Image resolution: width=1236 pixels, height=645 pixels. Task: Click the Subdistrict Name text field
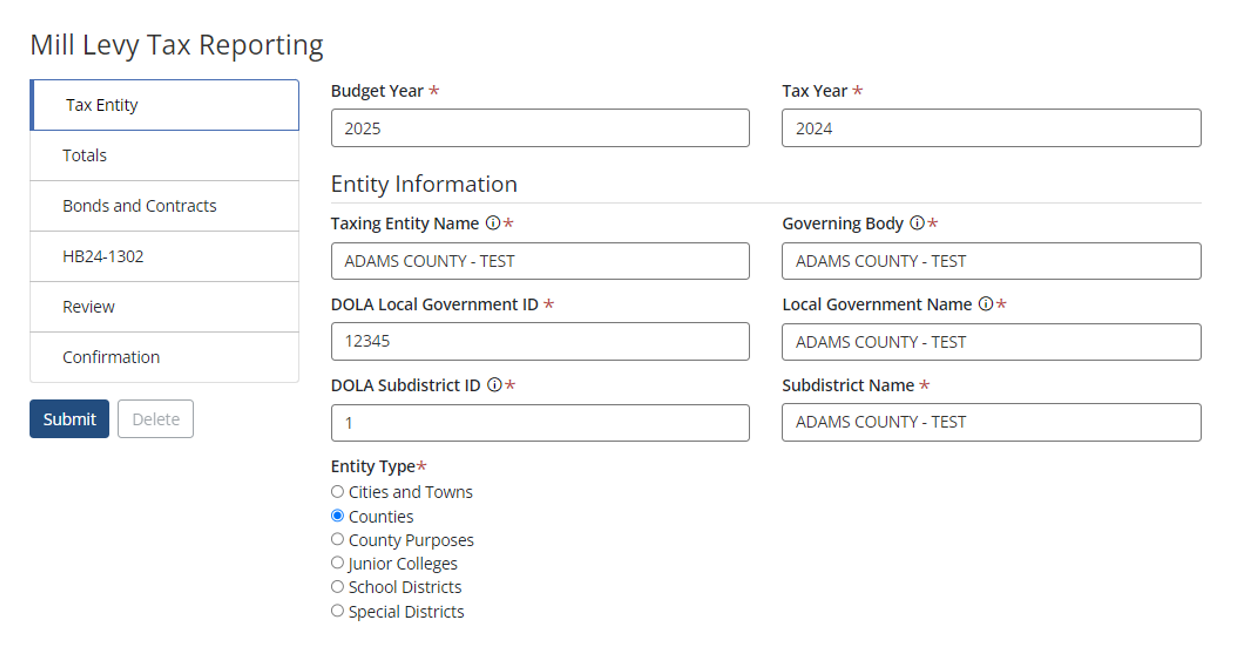(x=991, y=422)
